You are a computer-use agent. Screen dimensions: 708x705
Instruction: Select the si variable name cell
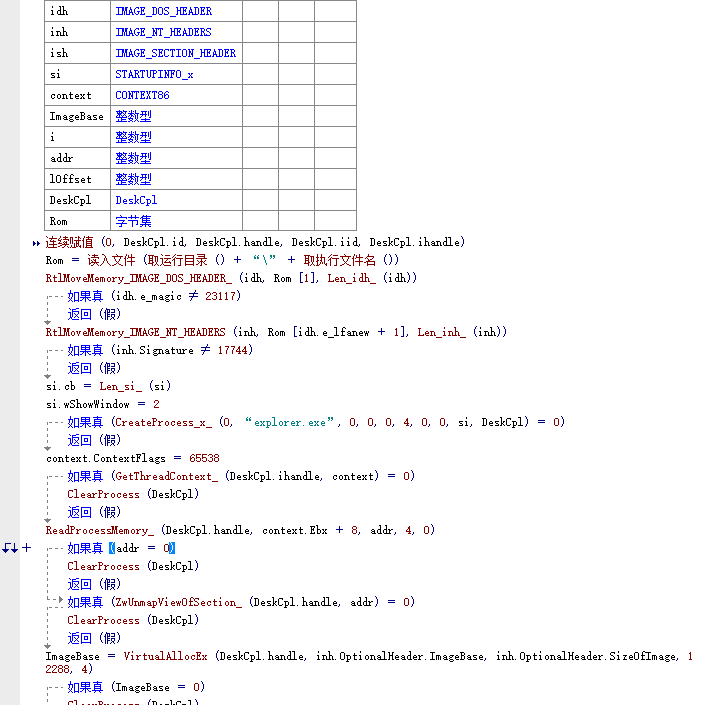click(77, 74)
